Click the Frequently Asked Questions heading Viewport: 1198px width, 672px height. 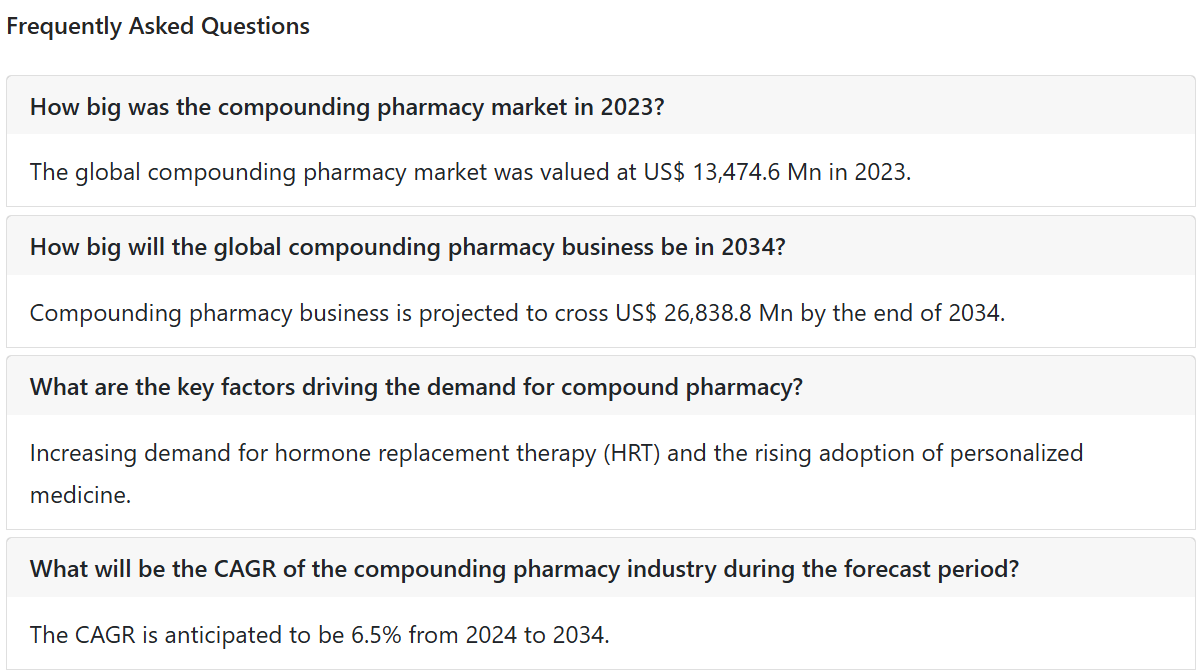158,26
